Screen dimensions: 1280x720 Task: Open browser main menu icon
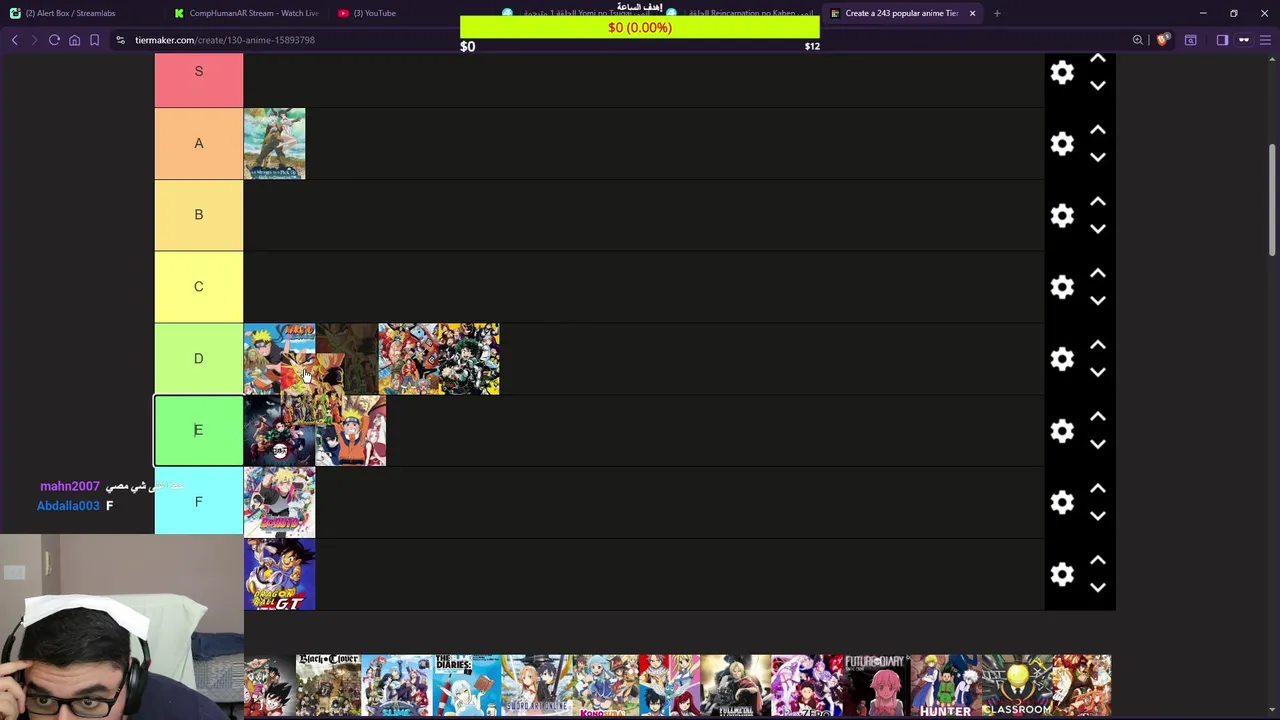1263,40
